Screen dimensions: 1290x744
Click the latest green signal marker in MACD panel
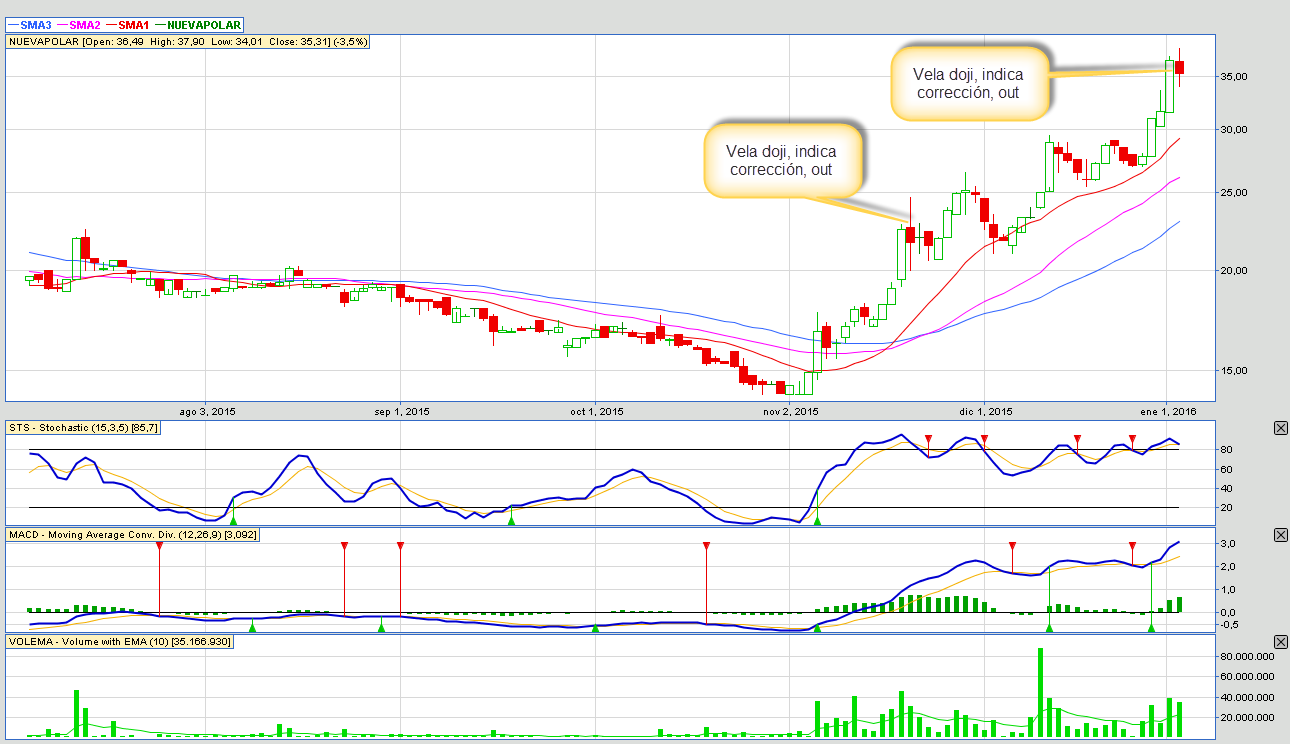(1151, 628)
